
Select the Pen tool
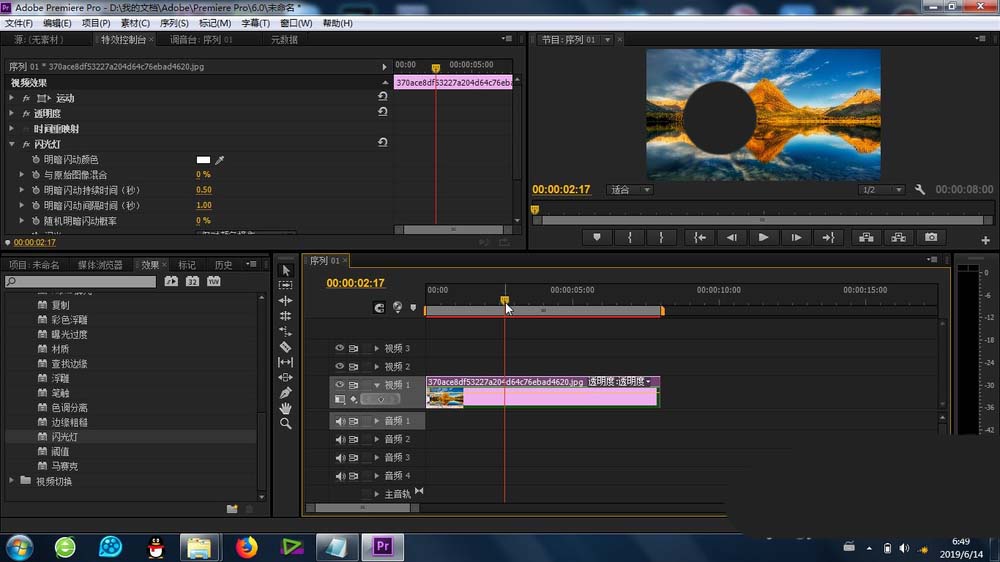[x=286, y=393]
